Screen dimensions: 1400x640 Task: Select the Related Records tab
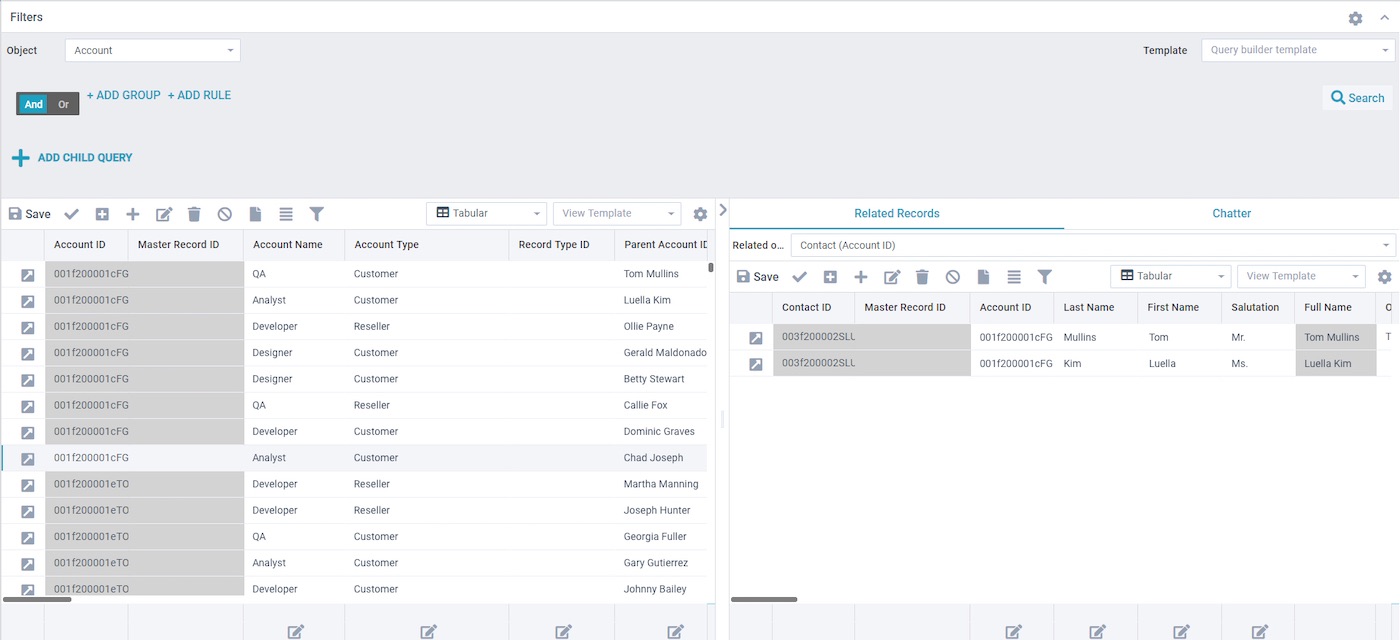tap(896, 213)
